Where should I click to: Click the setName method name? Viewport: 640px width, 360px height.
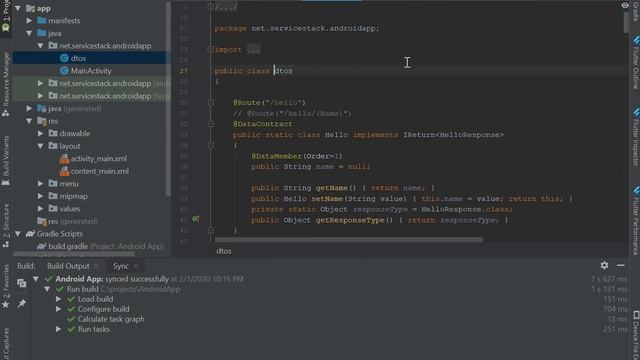point(327,199)
